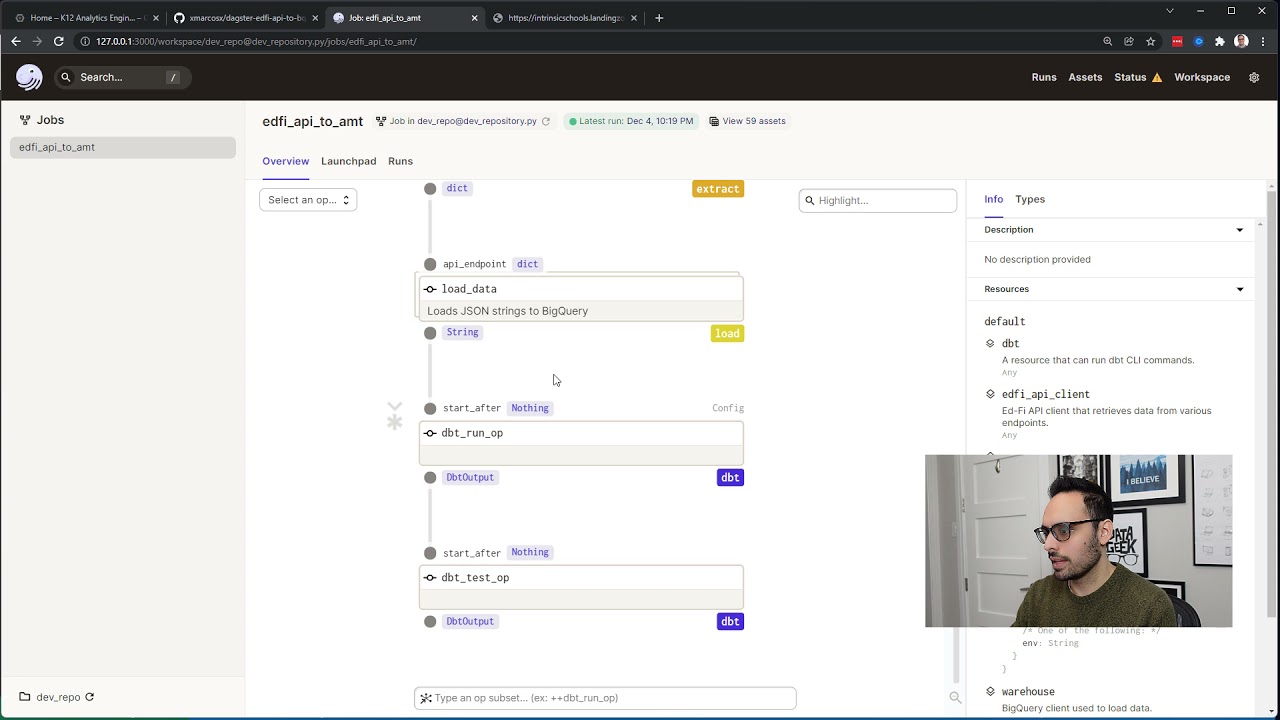This screenshot has height=720, width=1280.
Task: Reload the dev_repo repository location icon
Action: [x=89, y=697]
